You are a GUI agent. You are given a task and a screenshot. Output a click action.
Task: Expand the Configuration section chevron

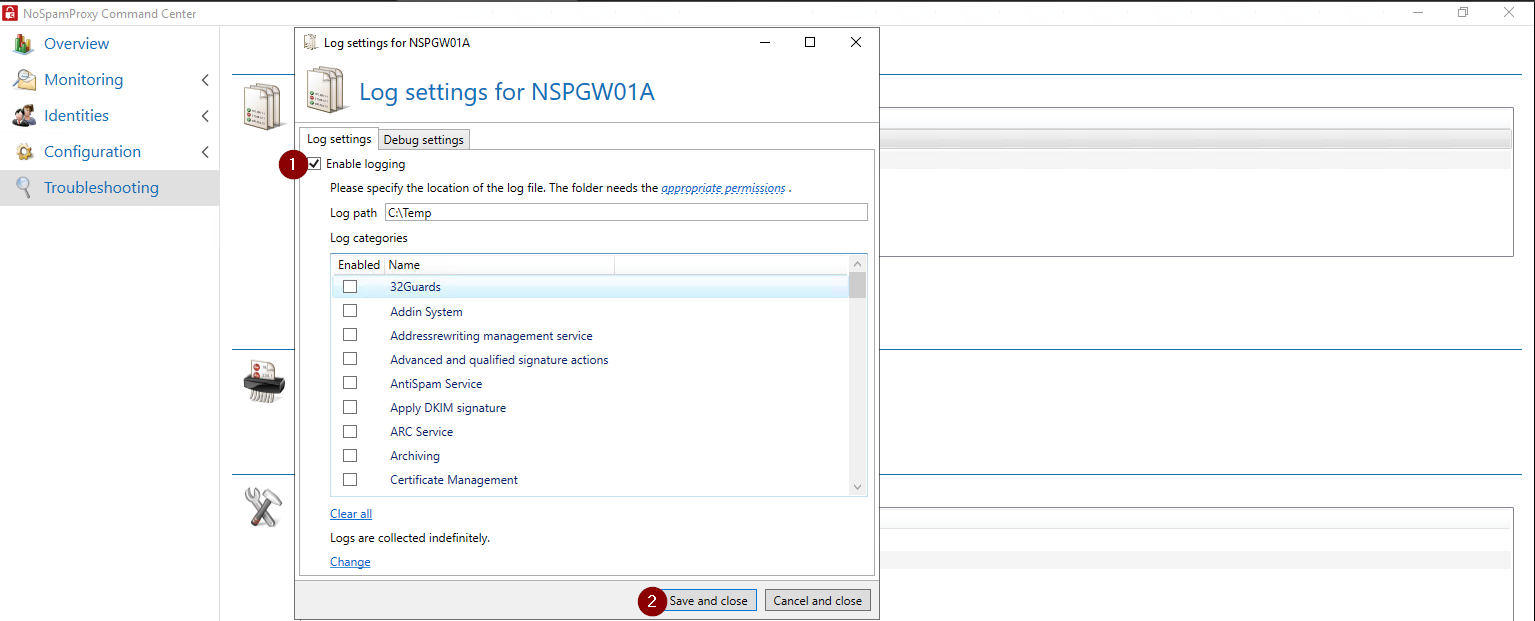pyautogui.click(x=205, y=152)
